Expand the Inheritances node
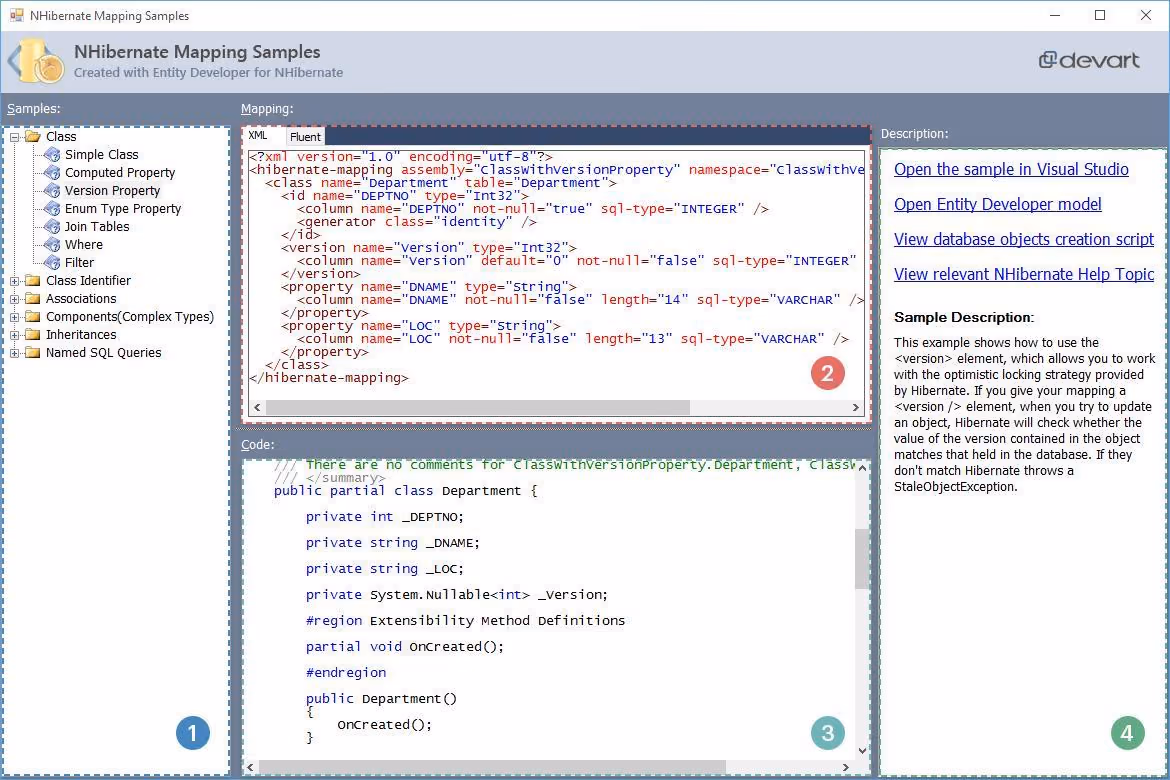Viewport: 1170px width, 780px height. coord(14,335)
